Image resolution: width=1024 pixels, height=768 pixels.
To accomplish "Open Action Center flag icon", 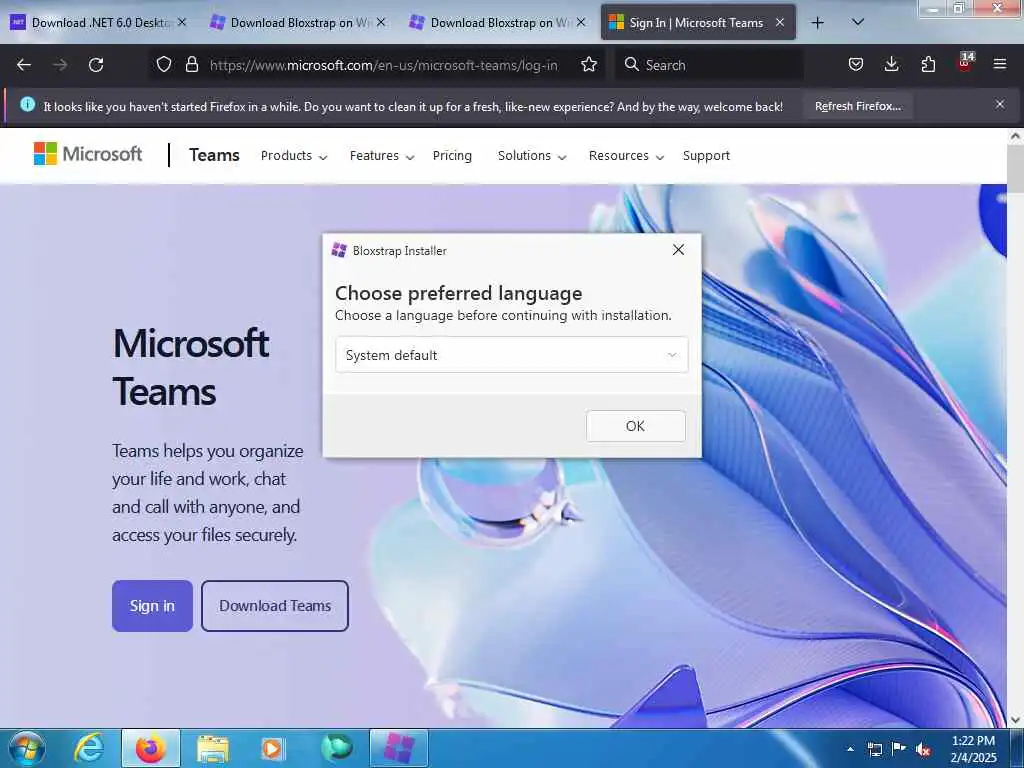I will click(899, 749).
